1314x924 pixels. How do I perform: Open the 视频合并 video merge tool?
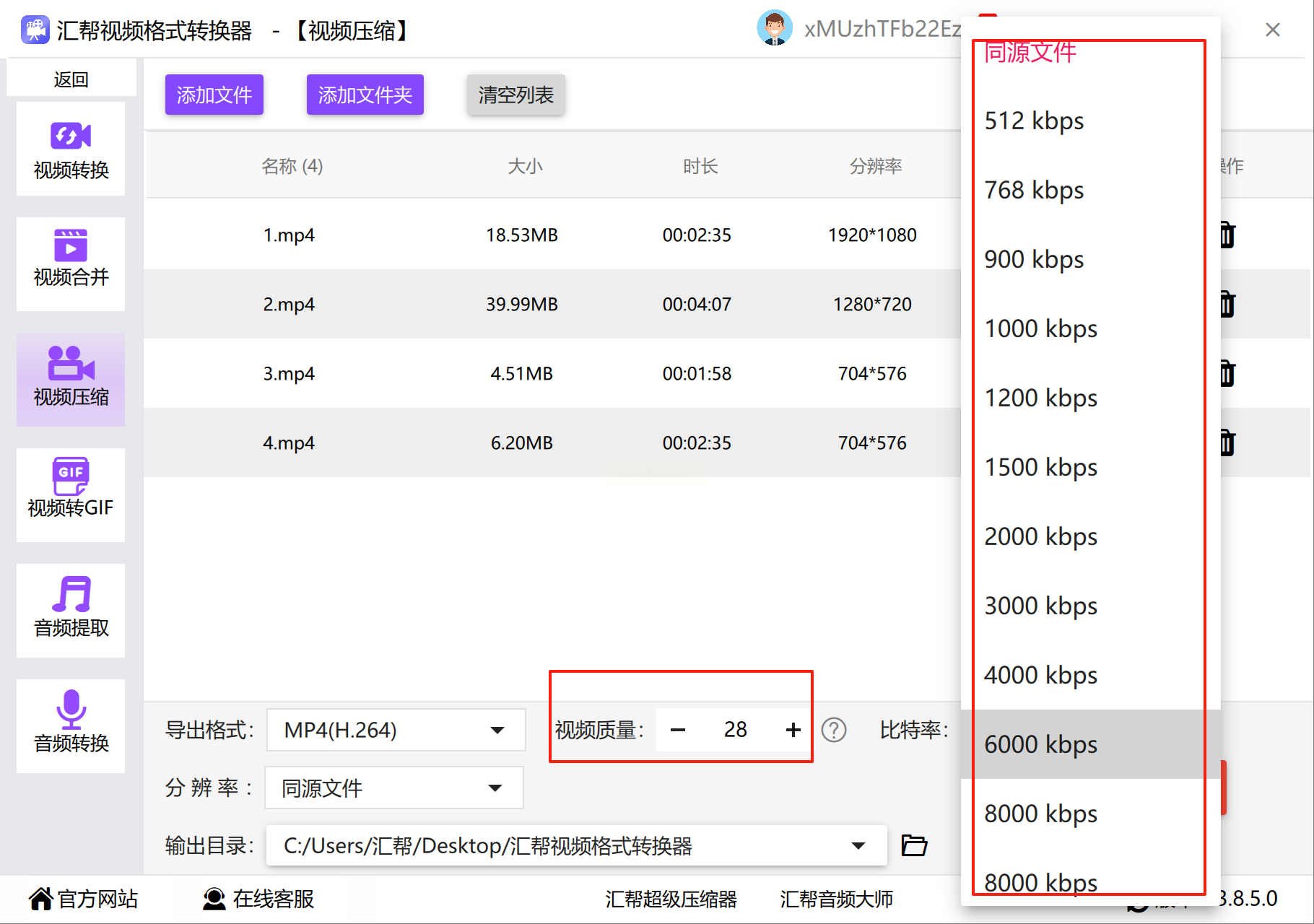(71, 264)
